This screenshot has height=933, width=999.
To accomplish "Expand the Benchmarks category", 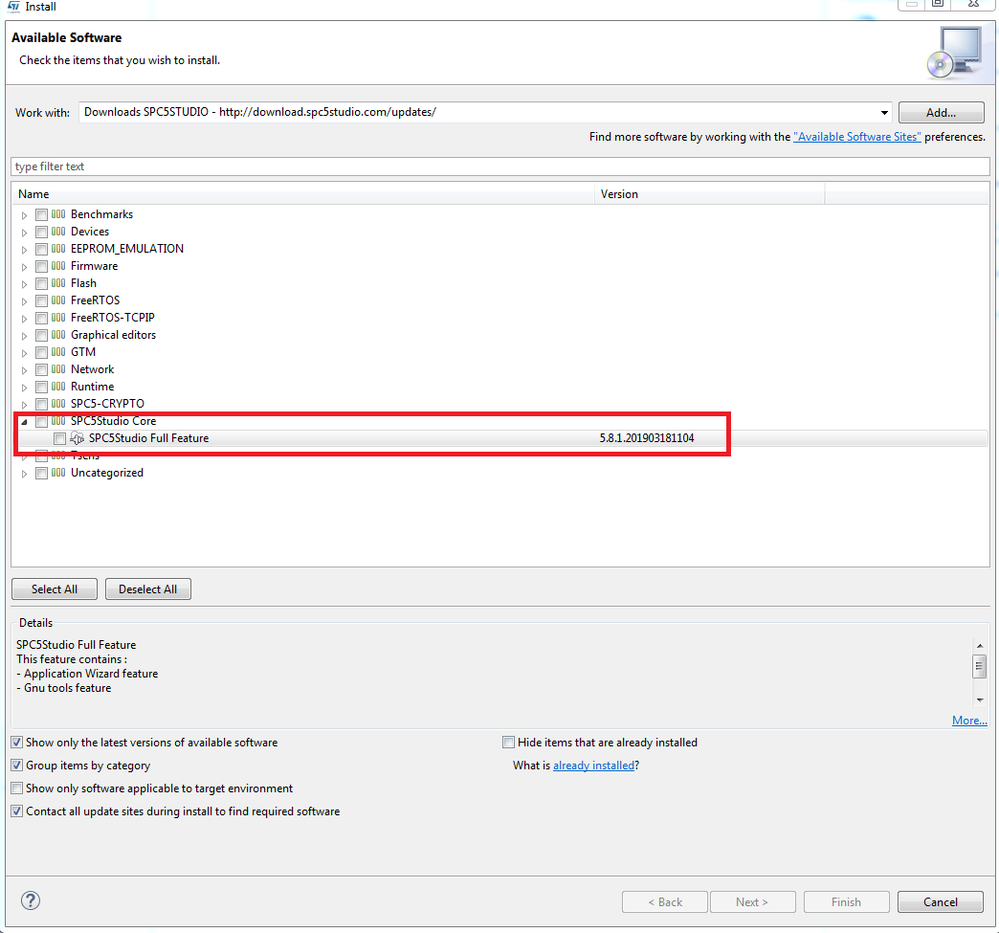I will click(24, 215).
